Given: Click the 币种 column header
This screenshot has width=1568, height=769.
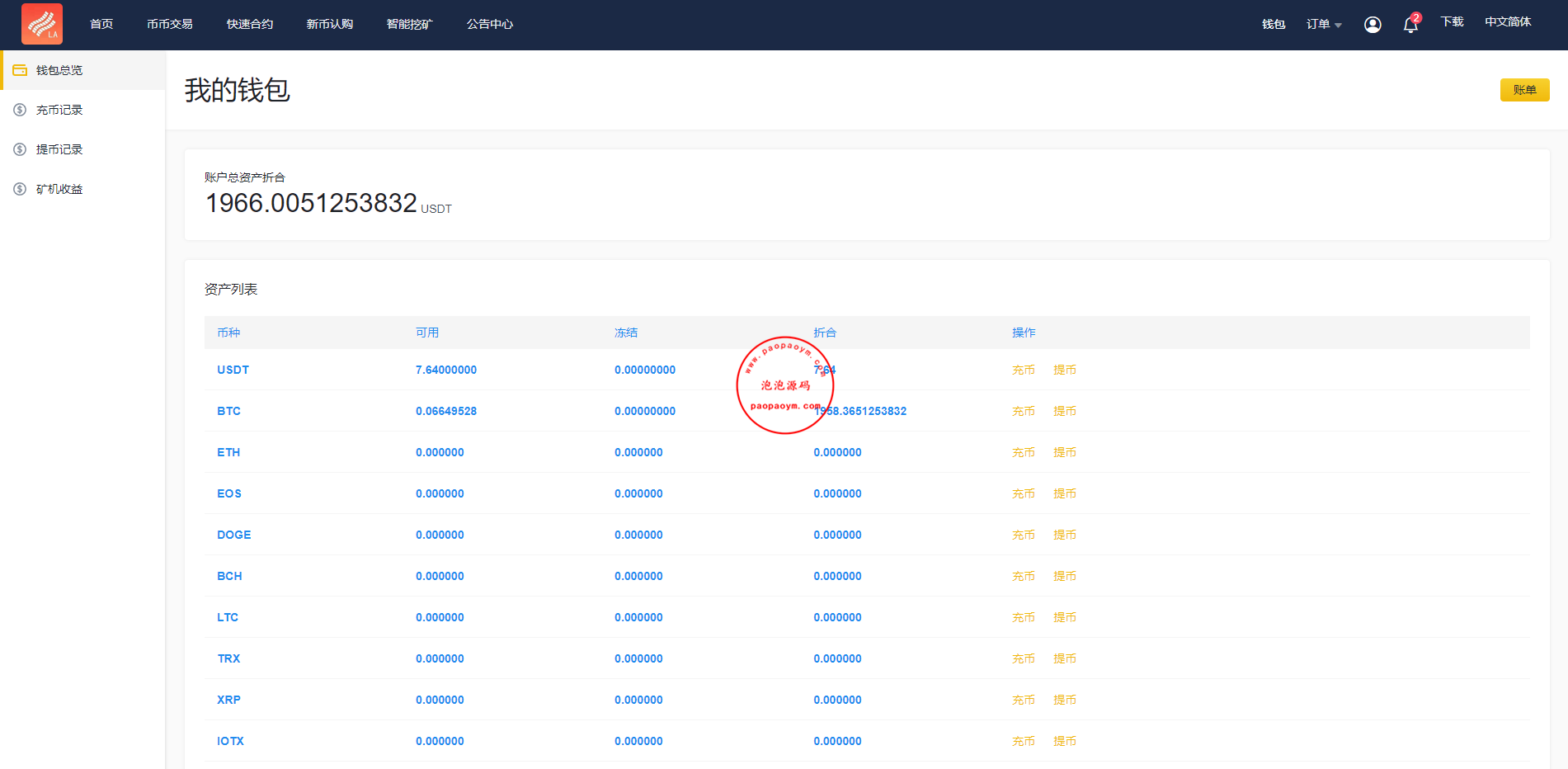Looking at the screenshot, I should tap(228, 333).
